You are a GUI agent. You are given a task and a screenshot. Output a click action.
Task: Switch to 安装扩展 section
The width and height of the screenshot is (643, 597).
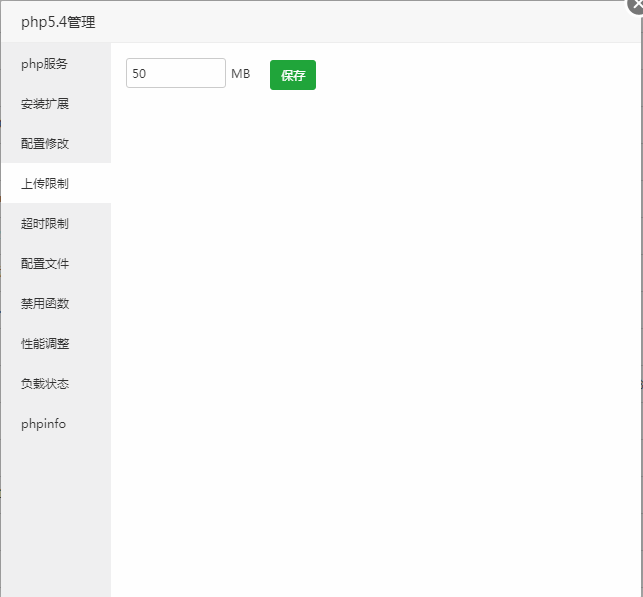point(56,104)
